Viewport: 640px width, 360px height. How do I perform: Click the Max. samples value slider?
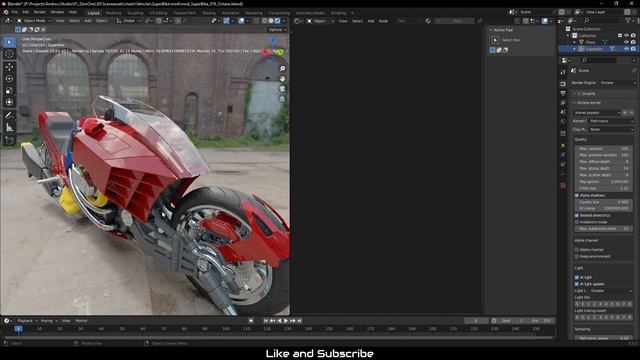[x=603, y=149]
